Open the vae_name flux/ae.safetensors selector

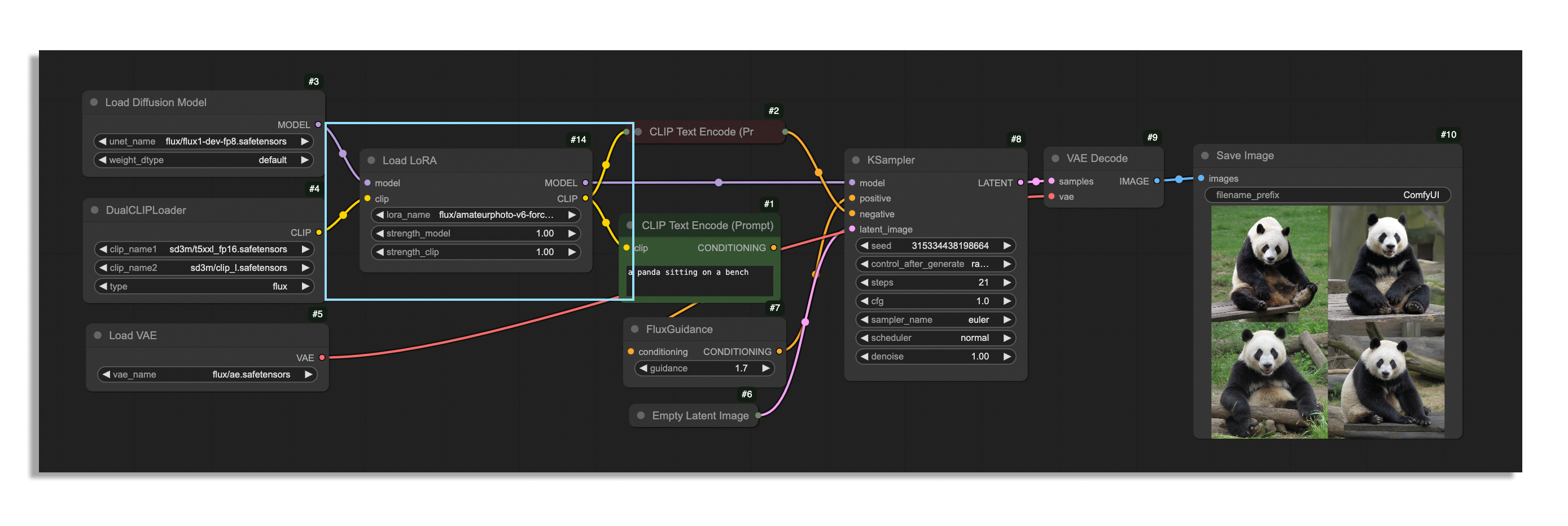pyautogui.click(x=207, y=374)
